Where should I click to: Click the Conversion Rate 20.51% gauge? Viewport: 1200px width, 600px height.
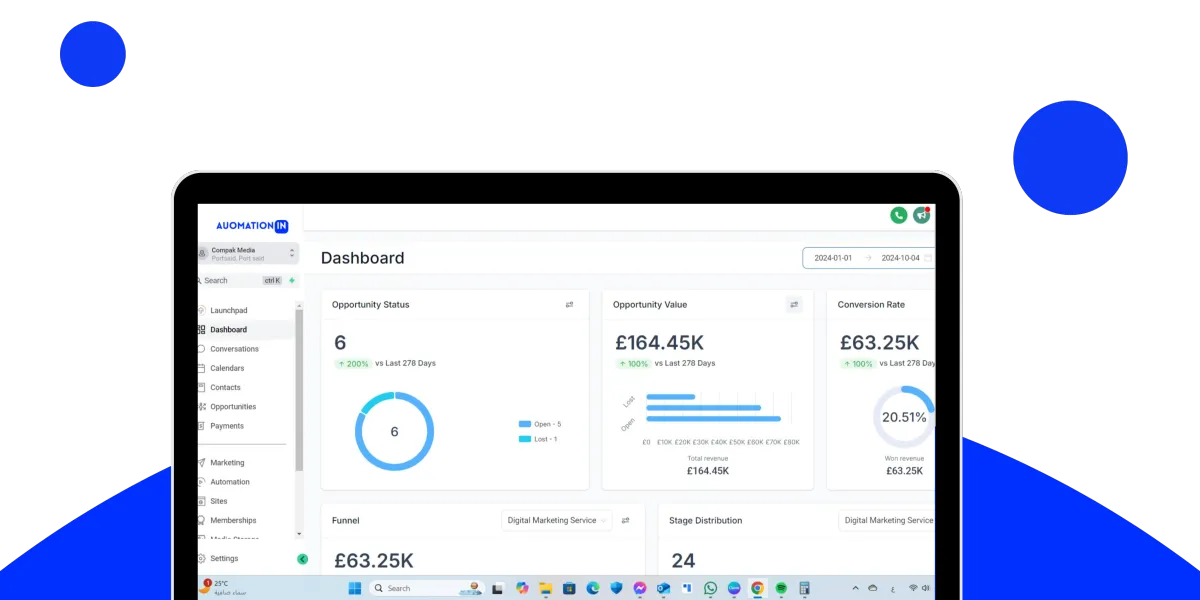[x=904, y=417]
